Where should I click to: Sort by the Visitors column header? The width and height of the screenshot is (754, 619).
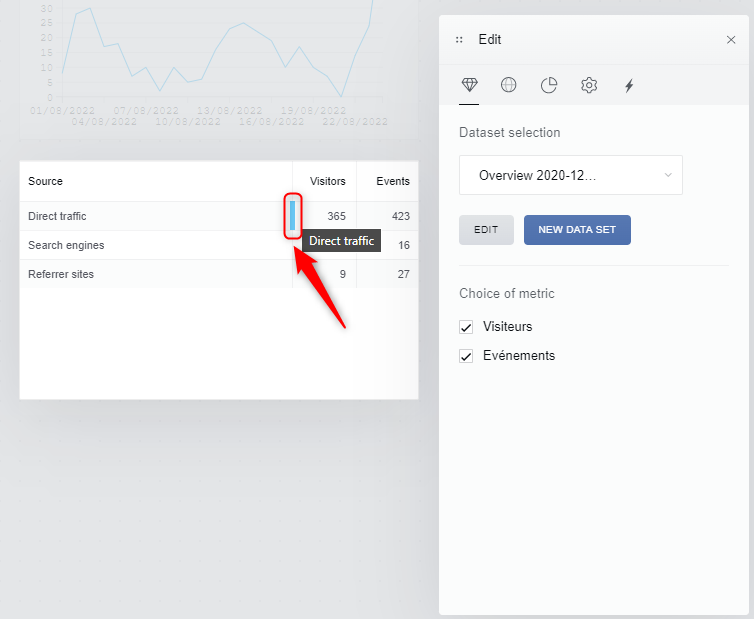[327, 181]
